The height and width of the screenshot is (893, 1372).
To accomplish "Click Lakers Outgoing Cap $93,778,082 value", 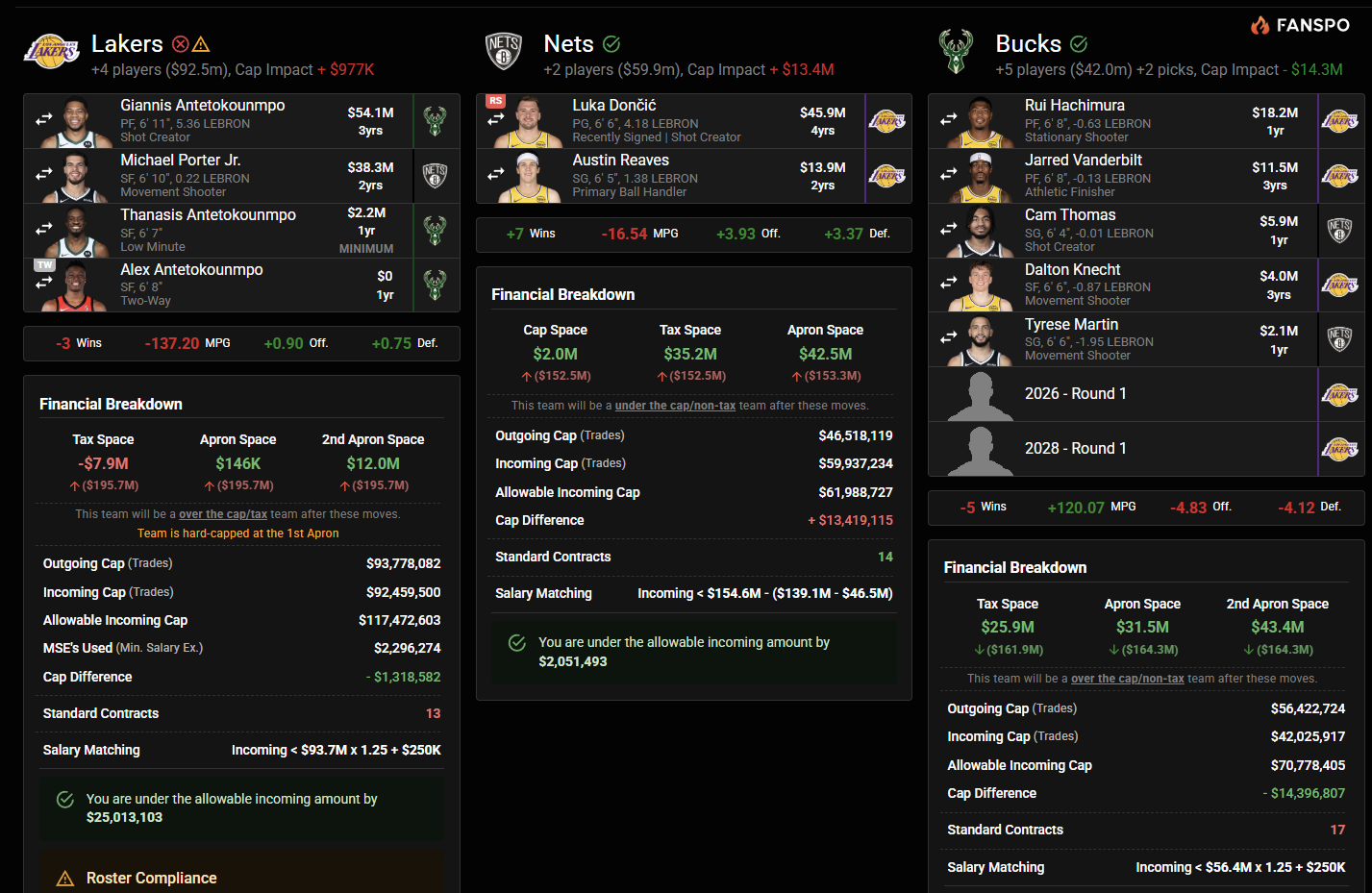I will point(403,563).
